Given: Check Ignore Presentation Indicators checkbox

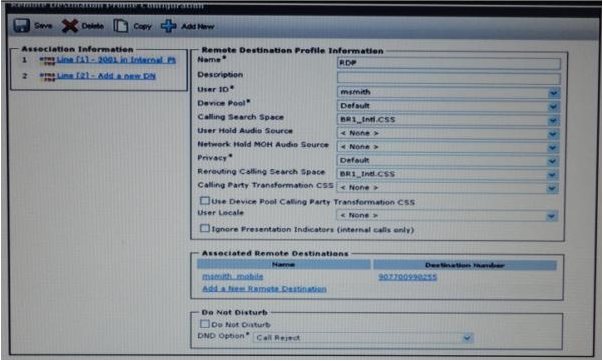Looking at the screenshot, I should [x=205, y=228].
